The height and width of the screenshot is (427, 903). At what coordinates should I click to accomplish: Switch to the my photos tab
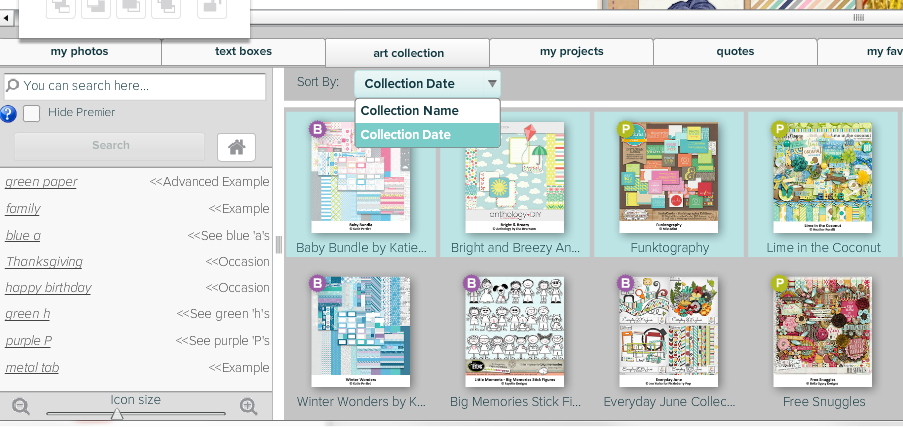point(80,52)
